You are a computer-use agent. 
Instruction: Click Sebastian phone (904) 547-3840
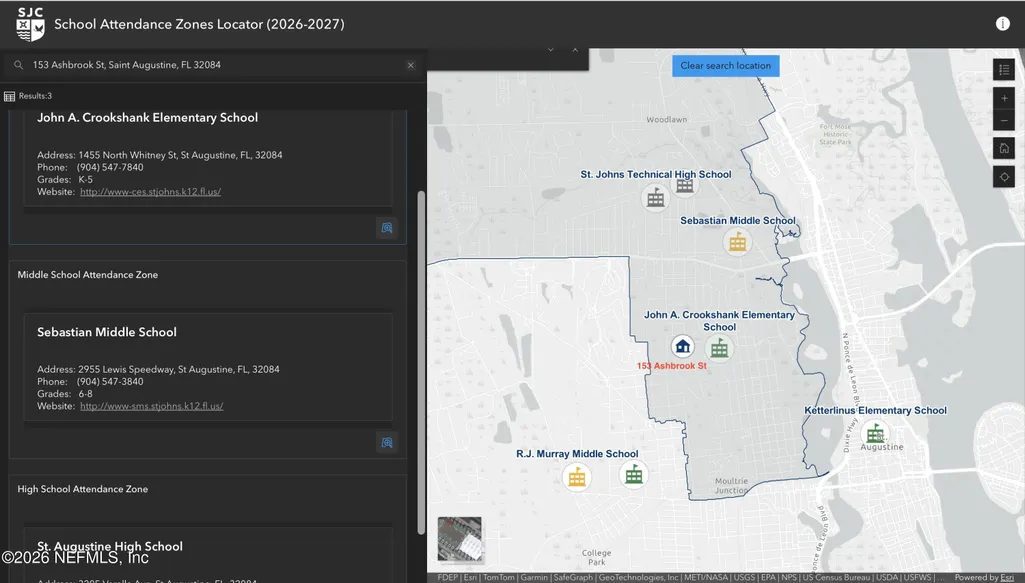[110, 382]
